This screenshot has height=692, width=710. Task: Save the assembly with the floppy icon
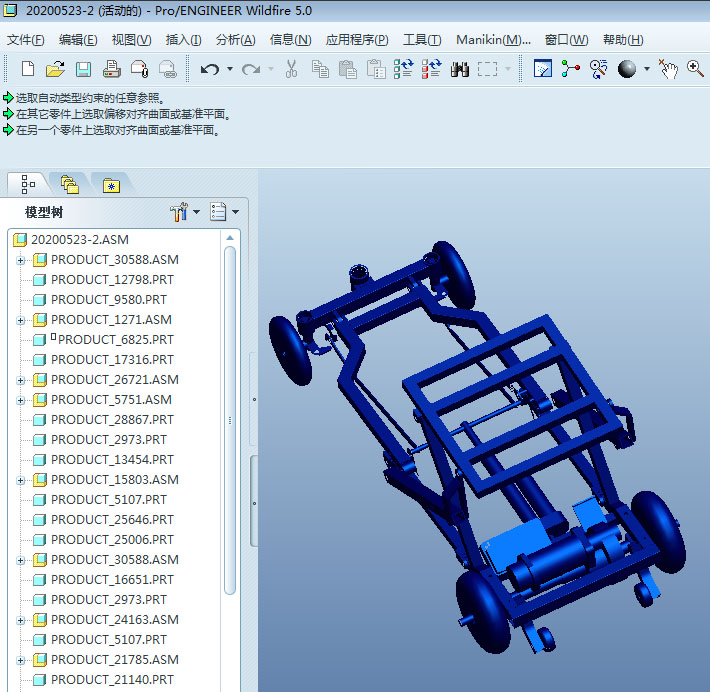[83, 69]
